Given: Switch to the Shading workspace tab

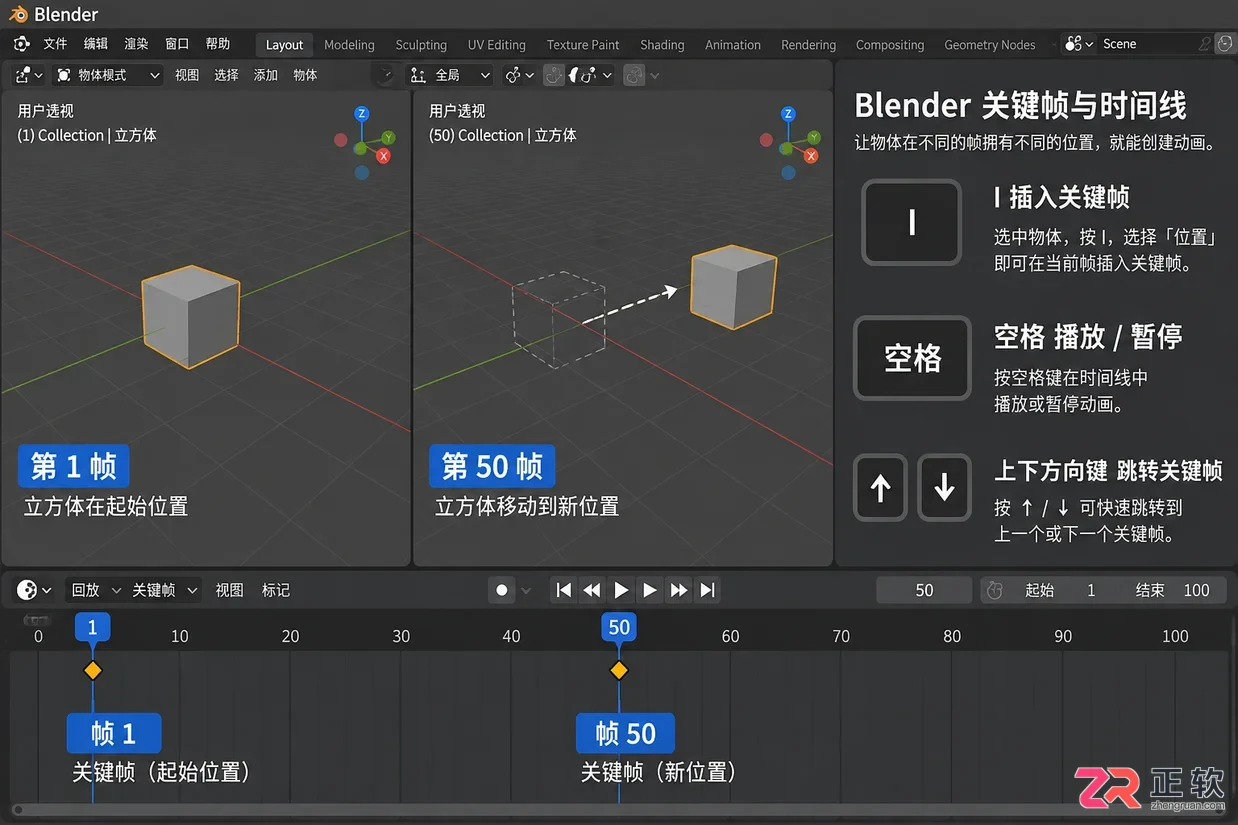Looking at the screenshot, I should [x=662, y=45].
